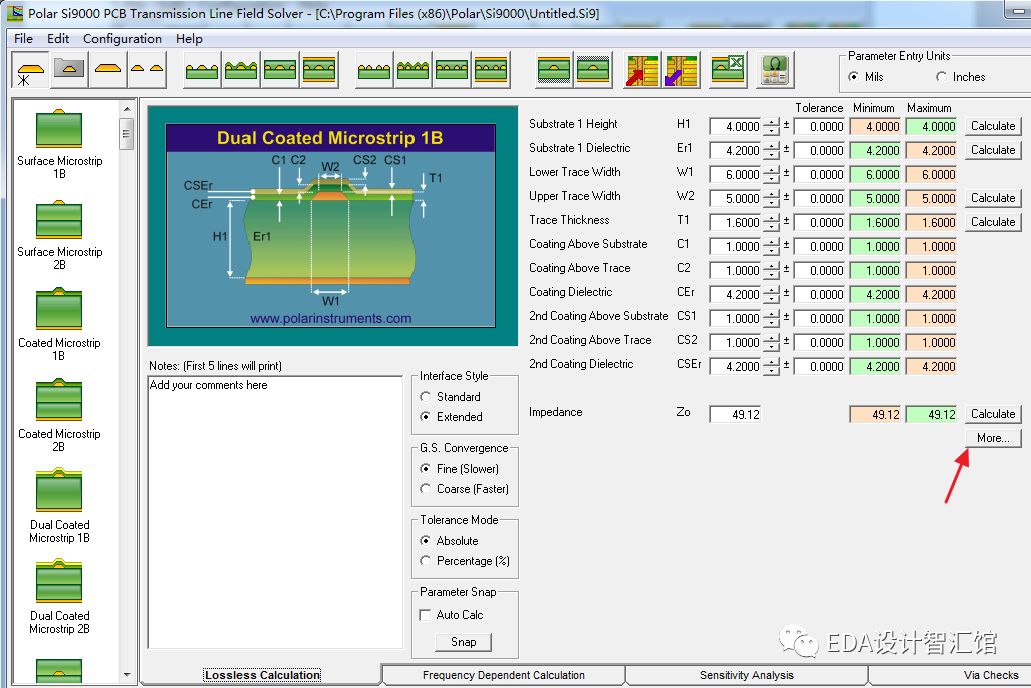Click the Coating Above Trace C2 spinner

point(771,270)
